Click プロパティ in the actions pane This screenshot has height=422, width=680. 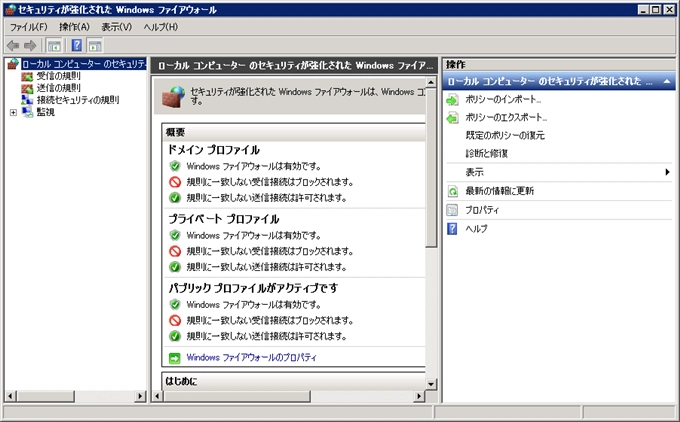tap(482, 210)
